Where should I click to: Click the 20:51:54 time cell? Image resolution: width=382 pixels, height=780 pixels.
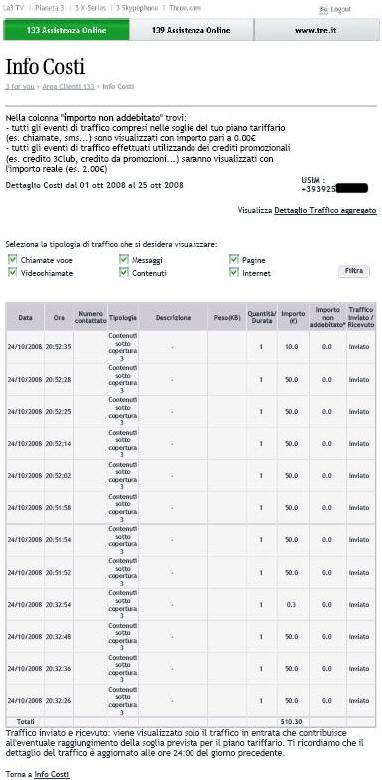tap(59, 540)
